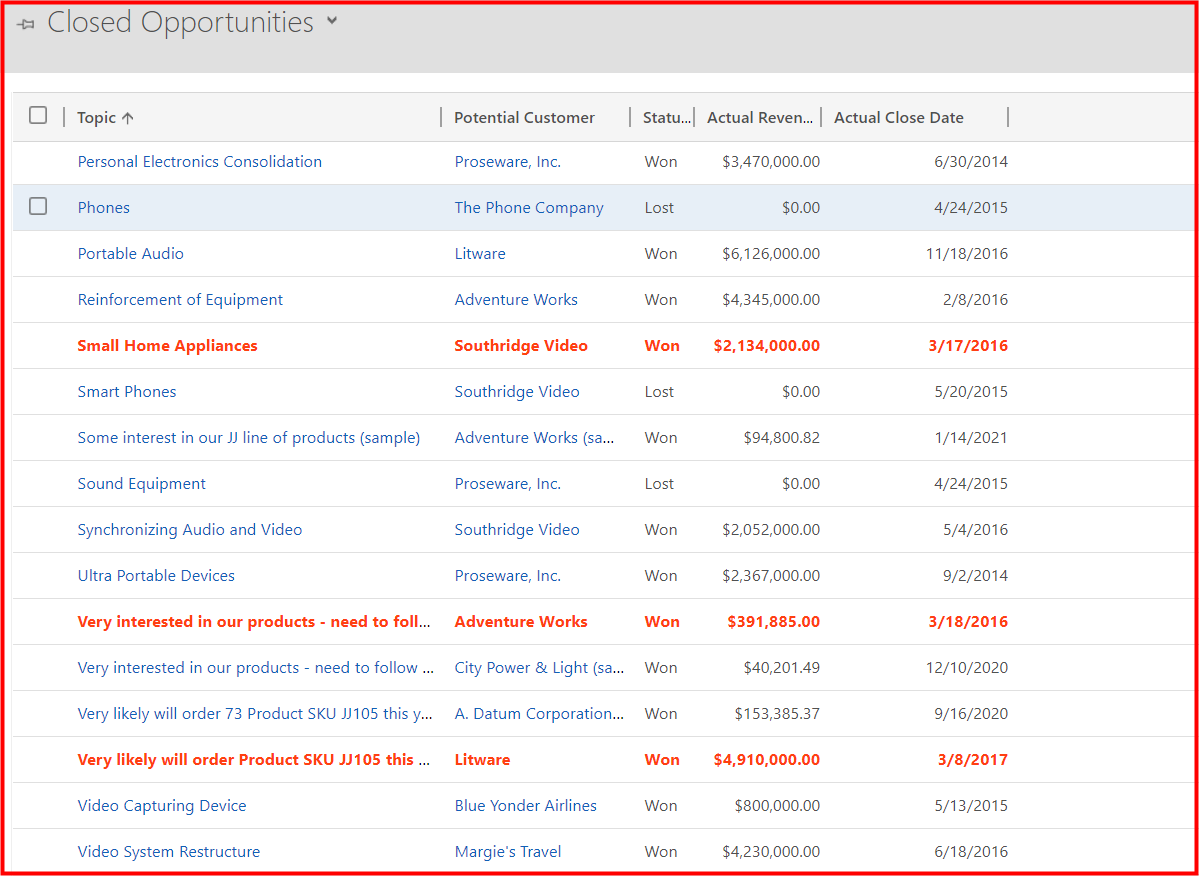Image resolution: width=1199 pixels, height=876 pixels.
Task: Open Very likely will order 73 Product topic
Action: pos(255,714)
